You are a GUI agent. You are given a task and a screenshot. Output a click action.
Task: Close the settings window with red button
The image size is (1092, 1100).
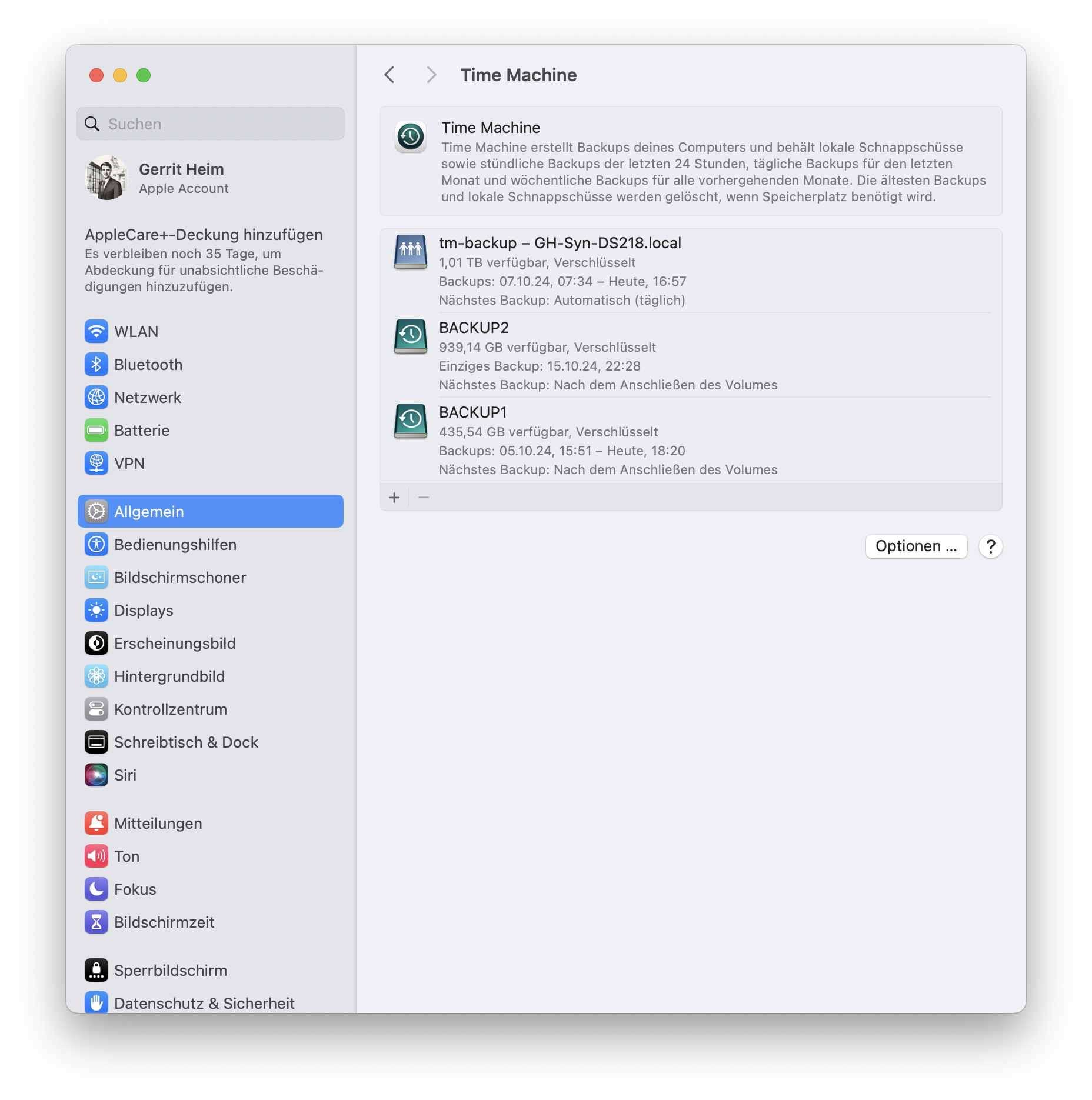click(x=96, y=75)
